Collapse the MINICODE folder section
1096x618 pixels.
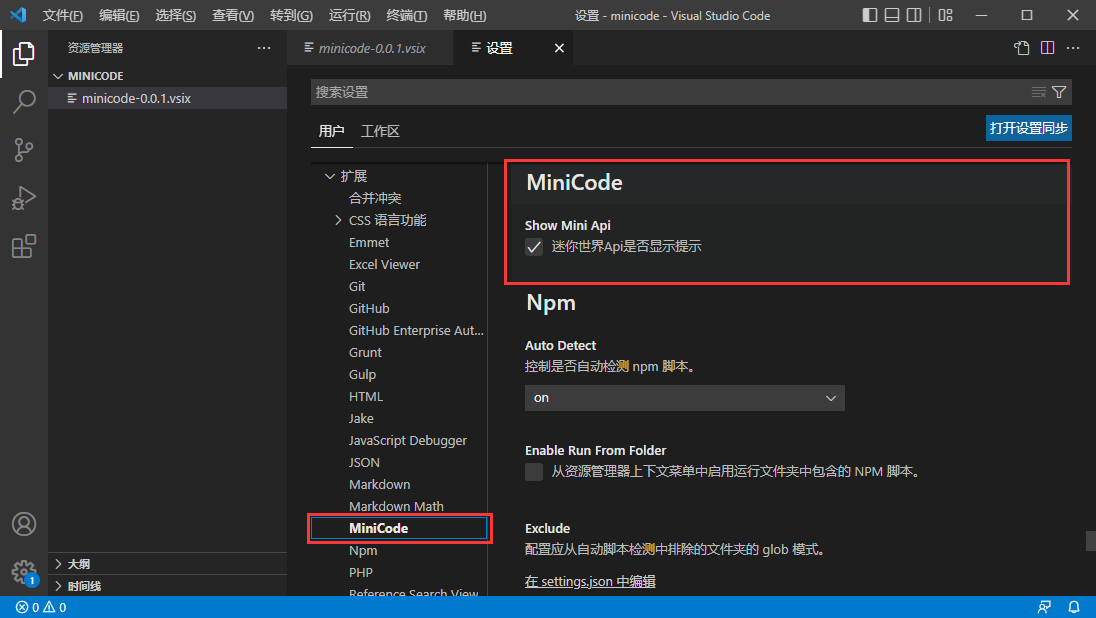58,76
